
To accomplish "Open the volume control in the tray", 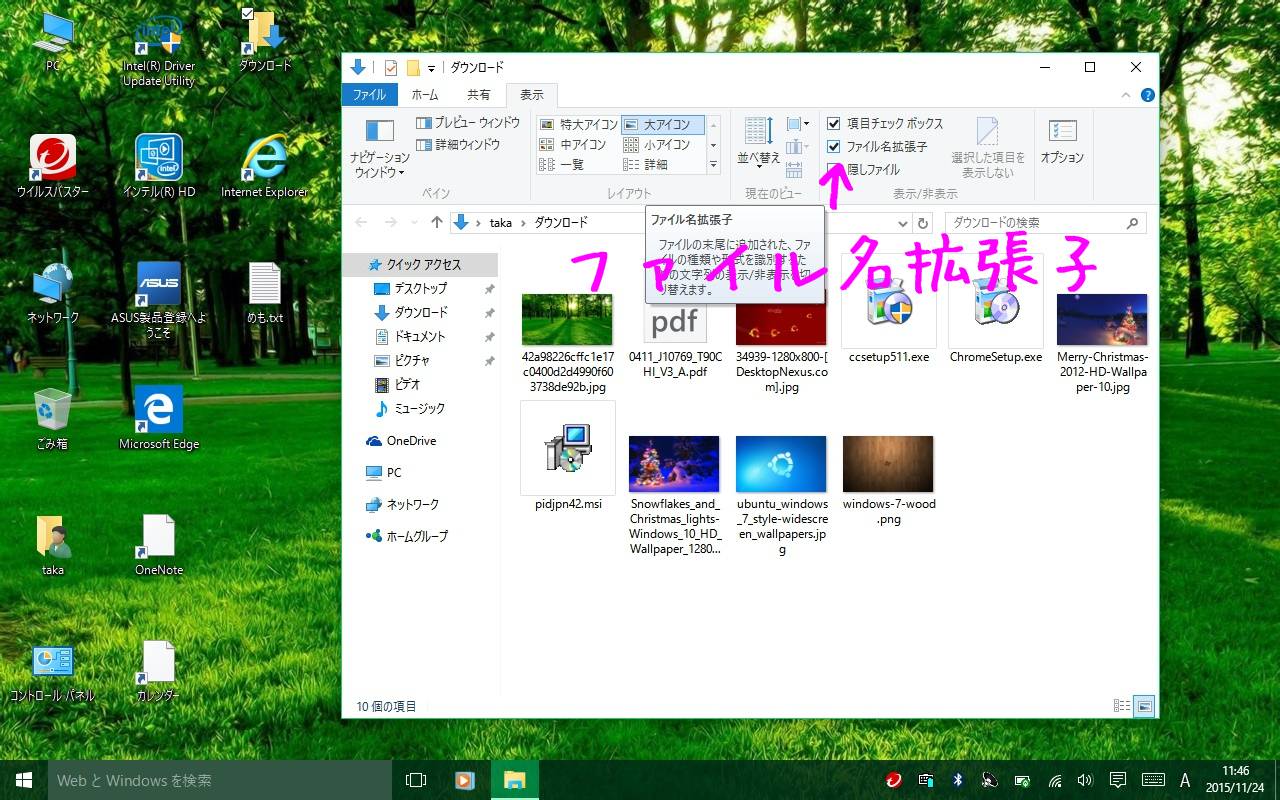I will pyautogui.click(x=1085, y=780).
